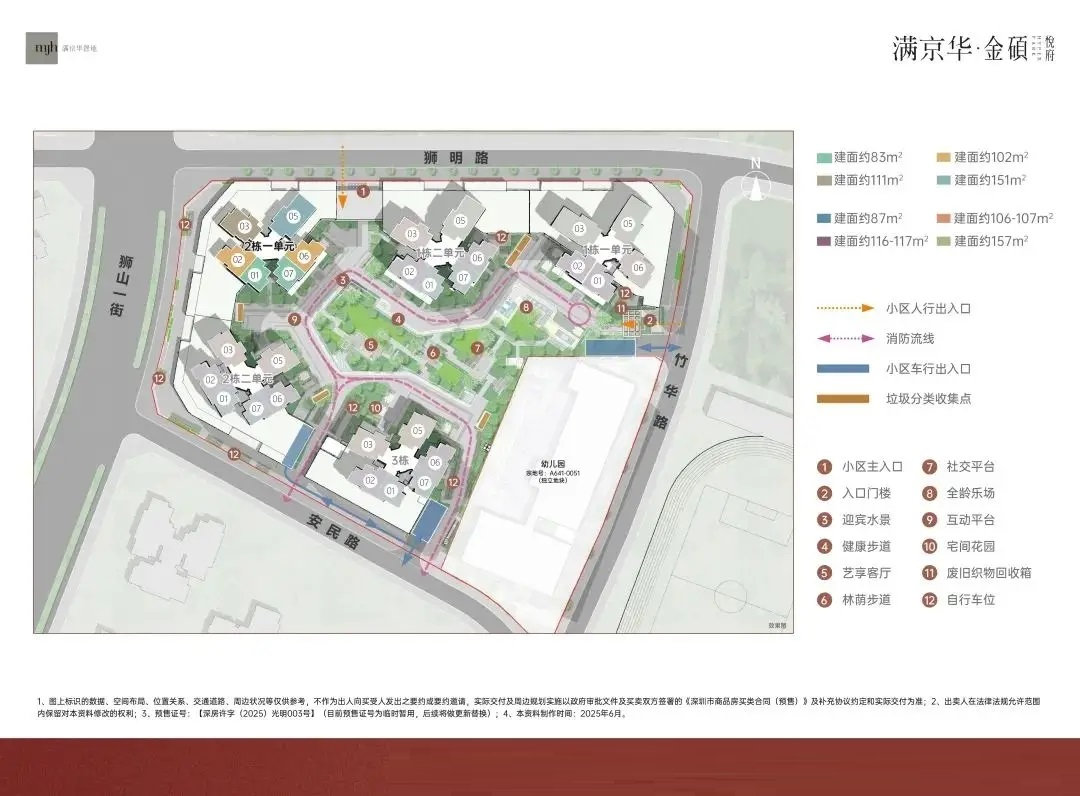Click unit 07 in 2栋一单元
The height and width of the screenshot is (796, 1080).
tap(288, 273)
